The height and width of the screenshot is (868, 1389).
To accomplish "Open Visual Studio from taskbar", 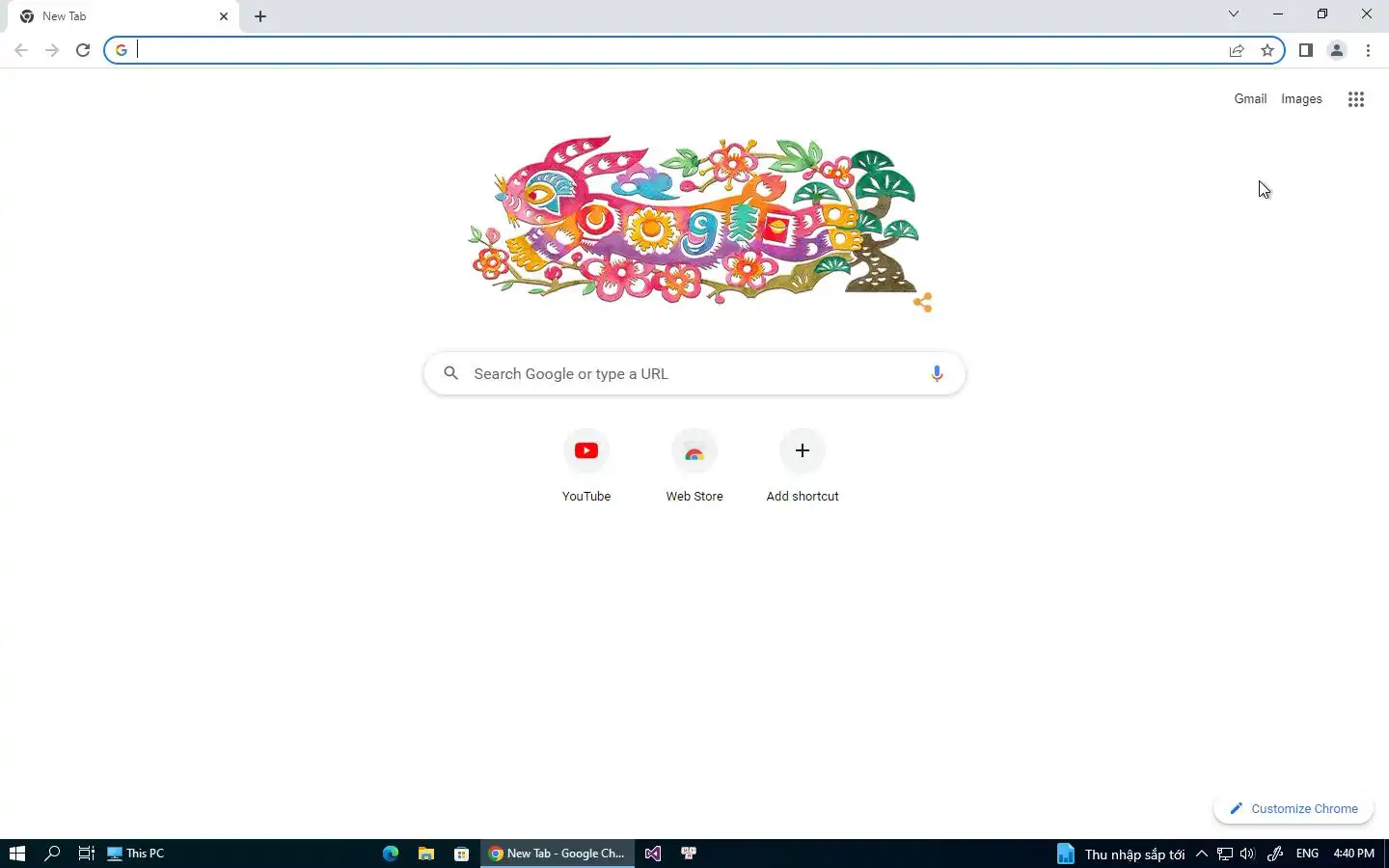I will click(x=653, y=854).
